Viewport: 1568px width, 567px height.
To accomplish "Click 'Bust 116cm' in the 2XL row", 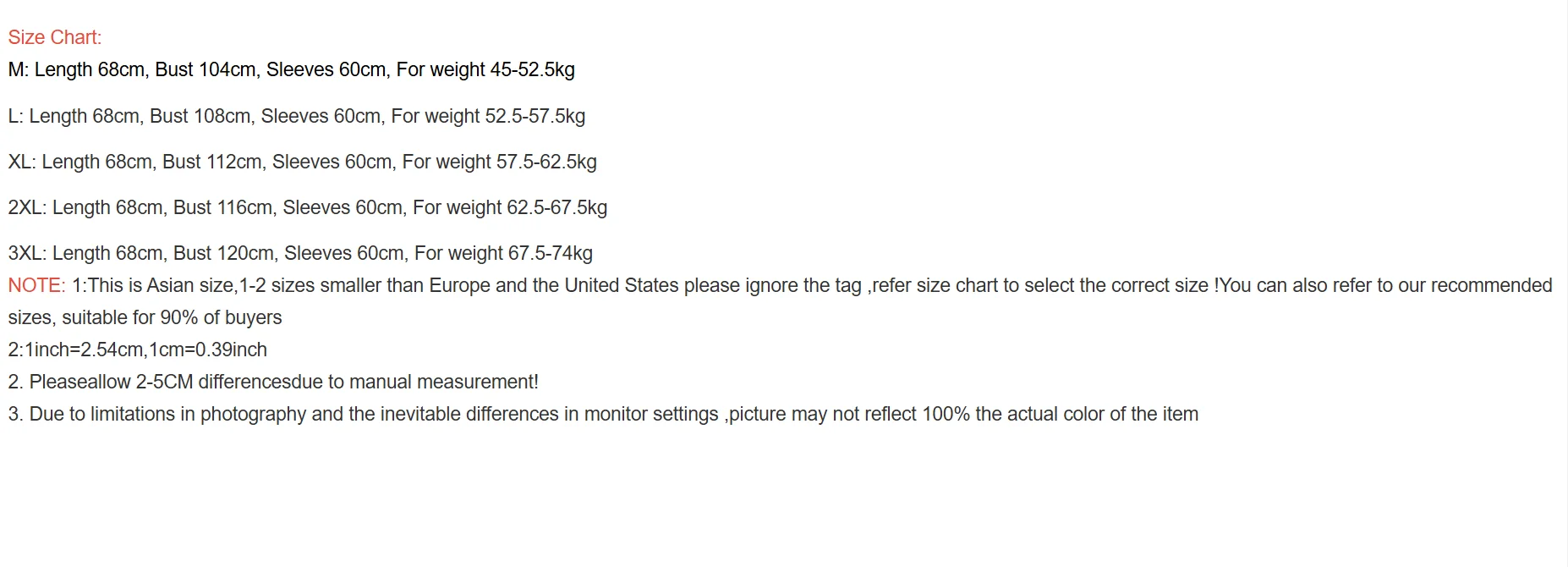I will tap(223, 207).
